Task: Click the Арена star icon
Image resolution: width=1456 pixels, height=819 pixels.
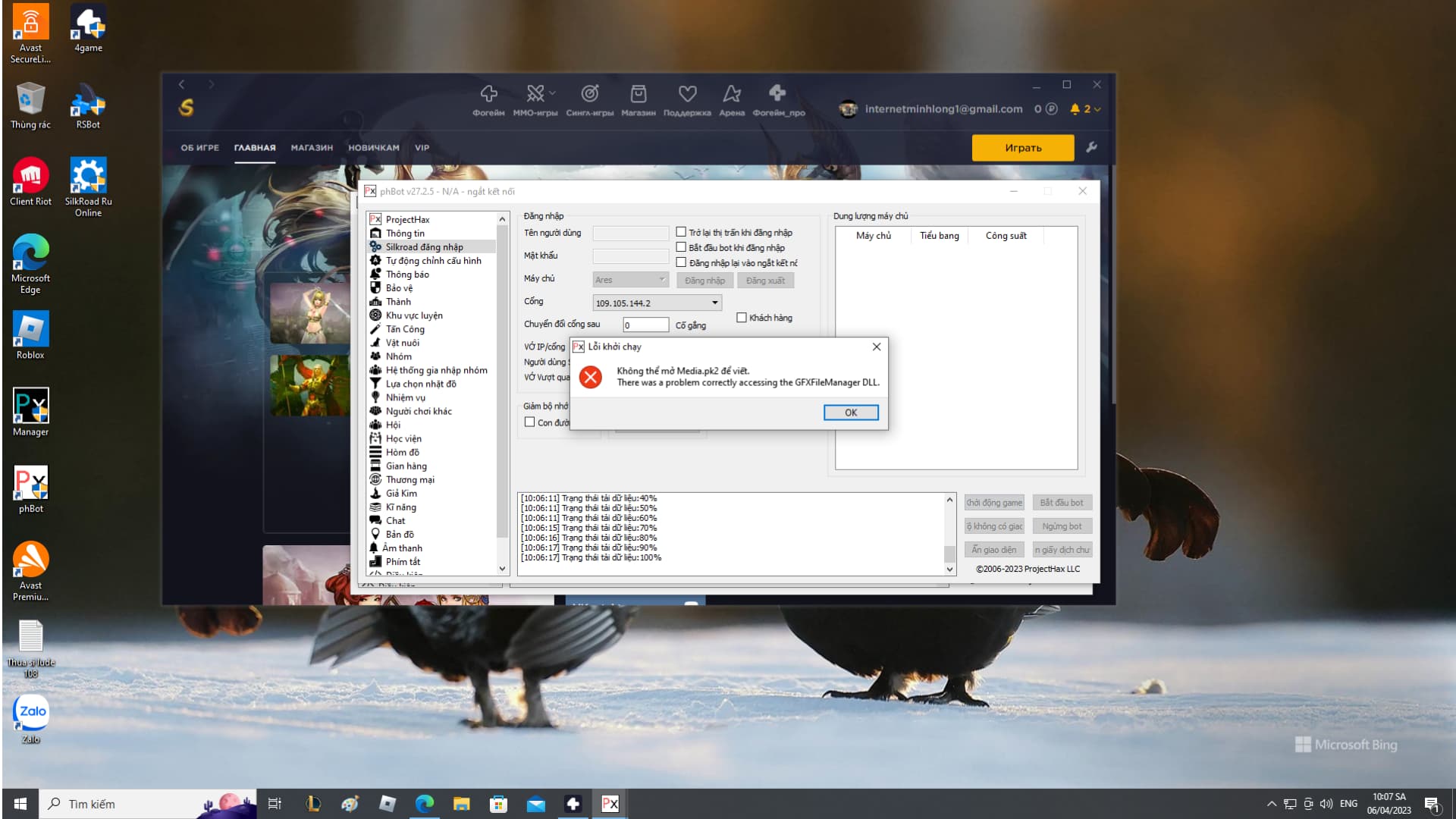Action: (x=731, y=94)
